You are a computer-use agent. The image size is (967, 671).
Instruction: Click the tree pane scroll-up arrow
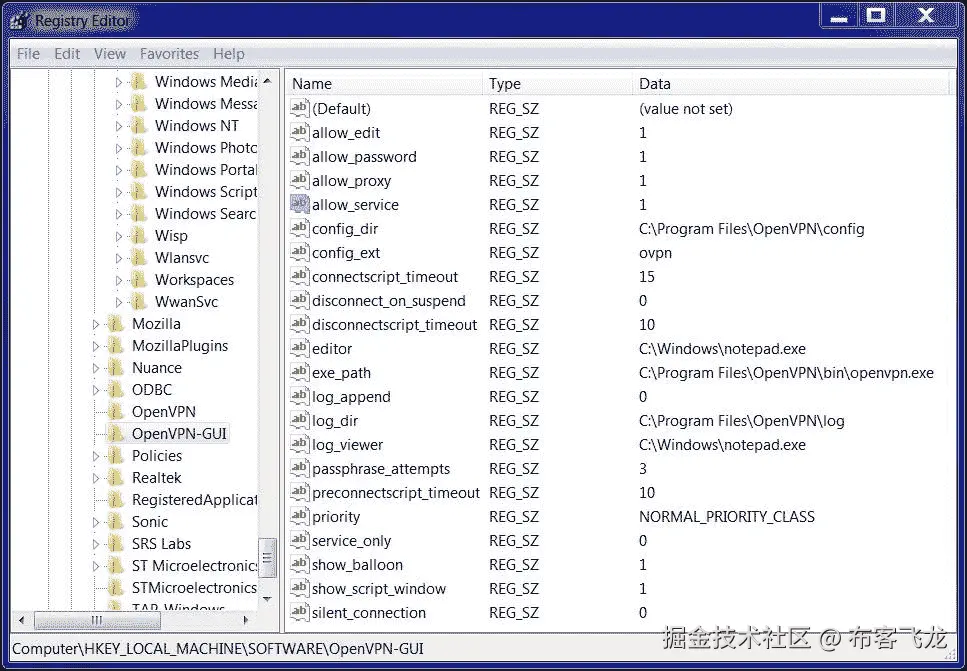(x=267, y=81)
